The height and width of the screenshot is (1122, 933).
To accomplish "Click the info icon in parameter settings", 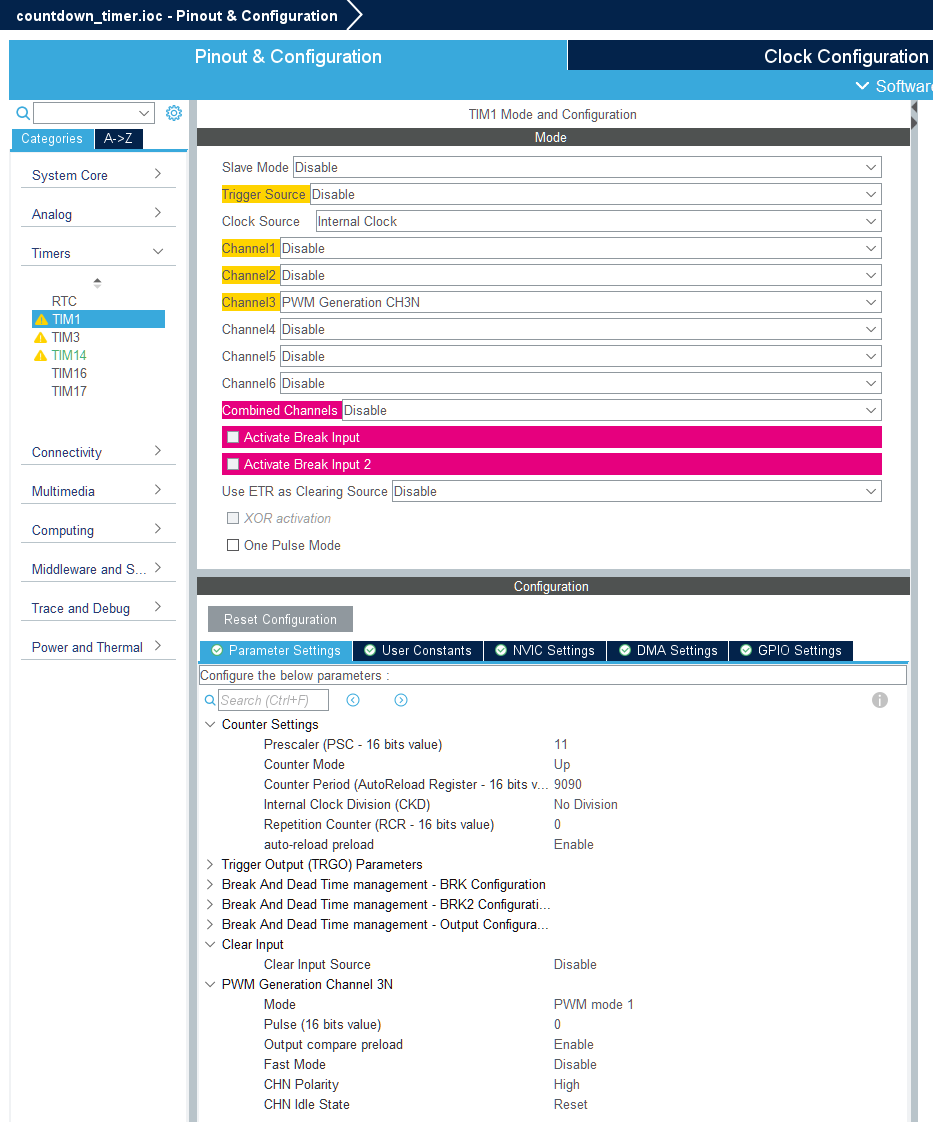I will [880, 700].
